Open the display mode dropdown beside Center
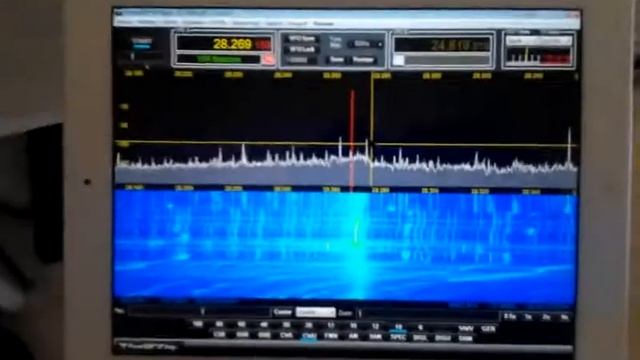Viewport: 640px width, 360px height. (315, 313)
